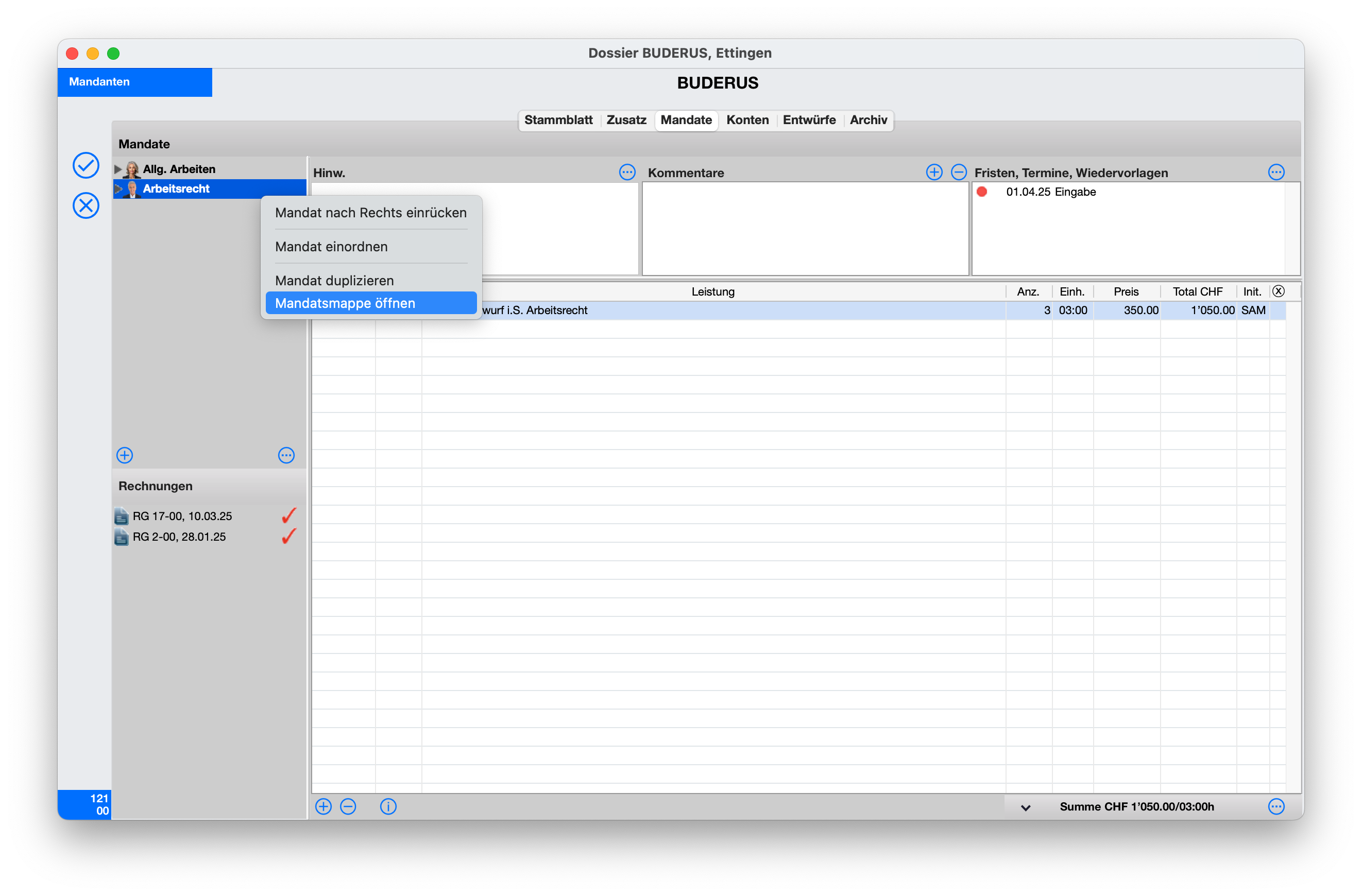This screenshot has width=1362, height=896.
Task: Click the blue checkmark confirm icon
Action: (x=86, y=165)
